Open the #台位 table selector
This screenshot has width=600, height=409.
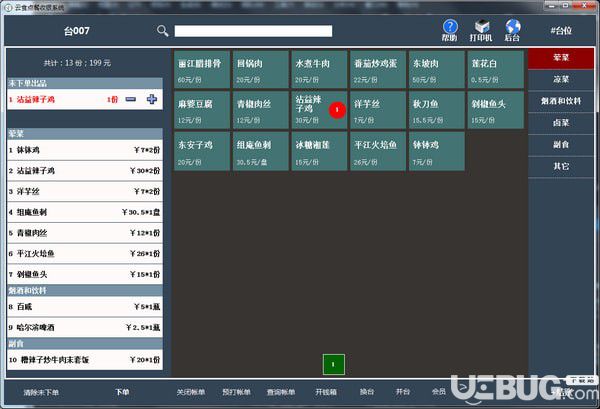coord(561,31)
